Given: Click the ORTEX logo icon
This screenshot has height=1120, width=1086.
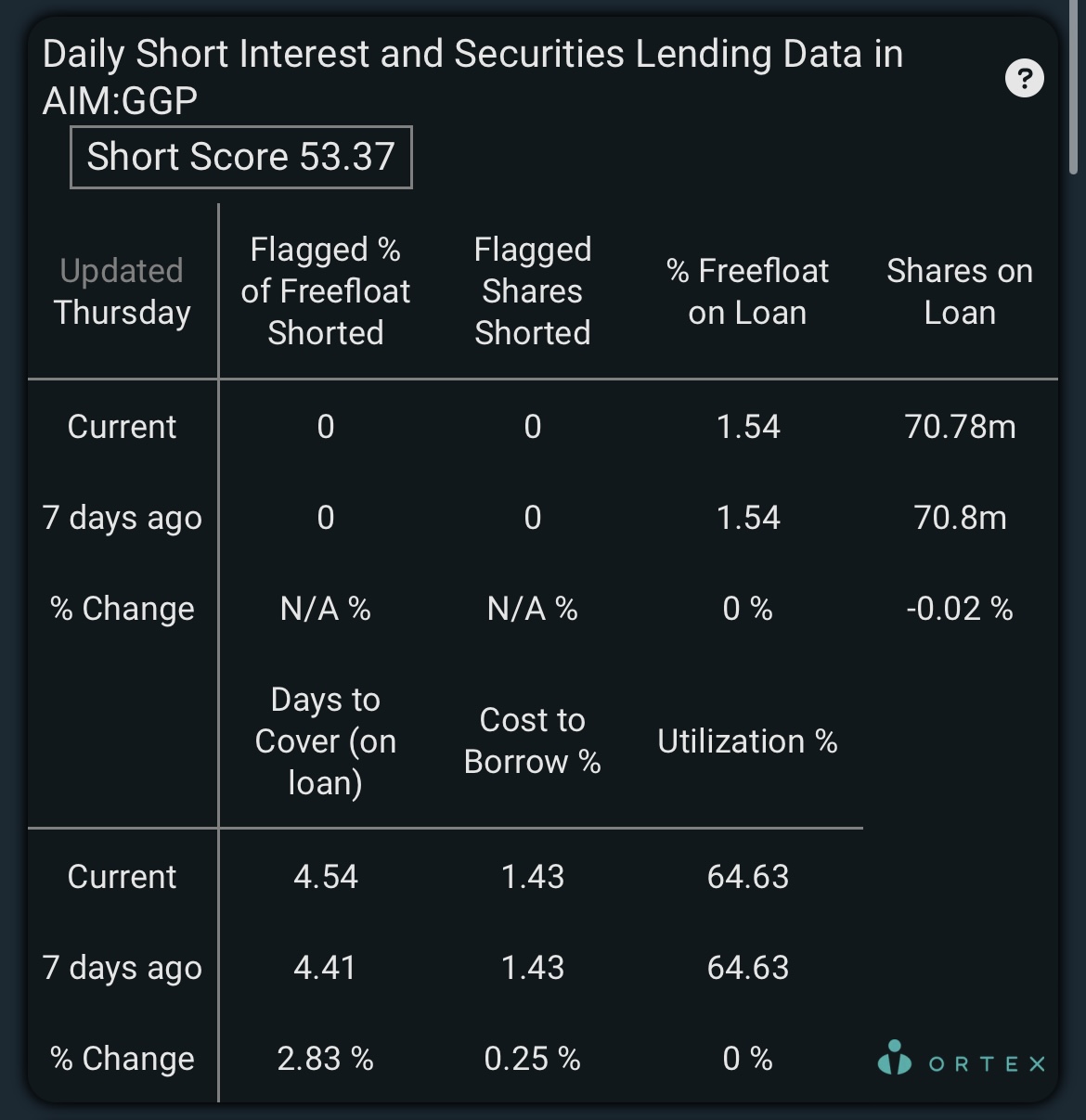Looking at the screenshot, I should (x=895, y=1058).
